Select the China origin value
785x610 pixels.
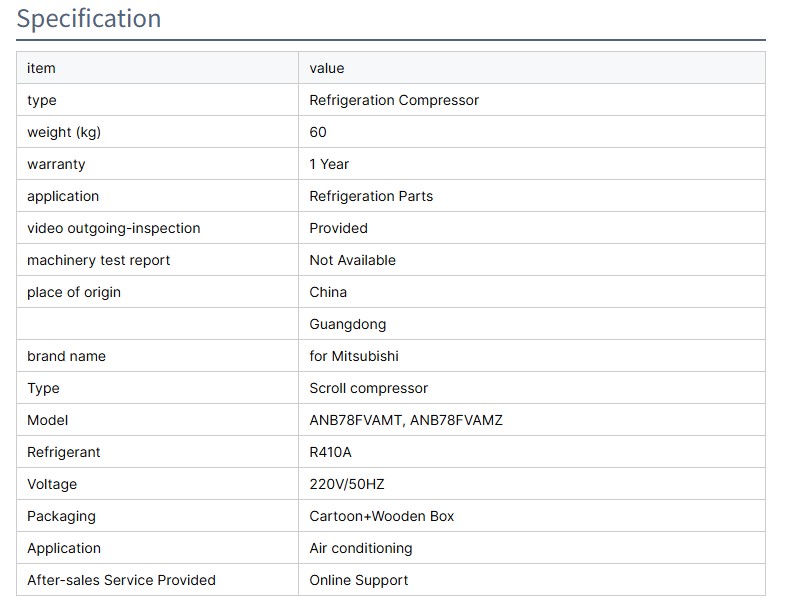(328, 292)
